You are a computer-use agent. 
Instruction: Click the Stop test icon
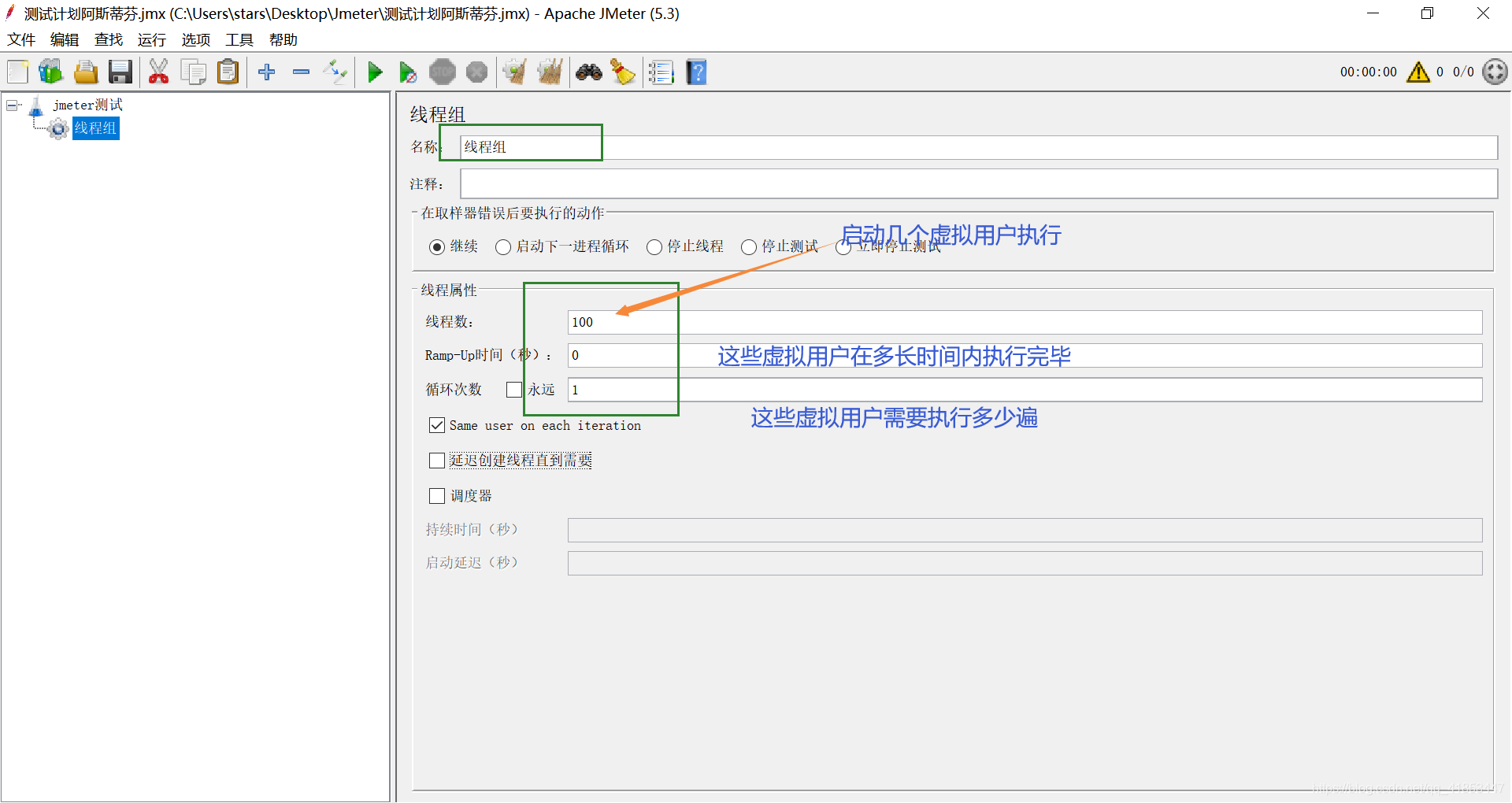(x=442, y=72)
